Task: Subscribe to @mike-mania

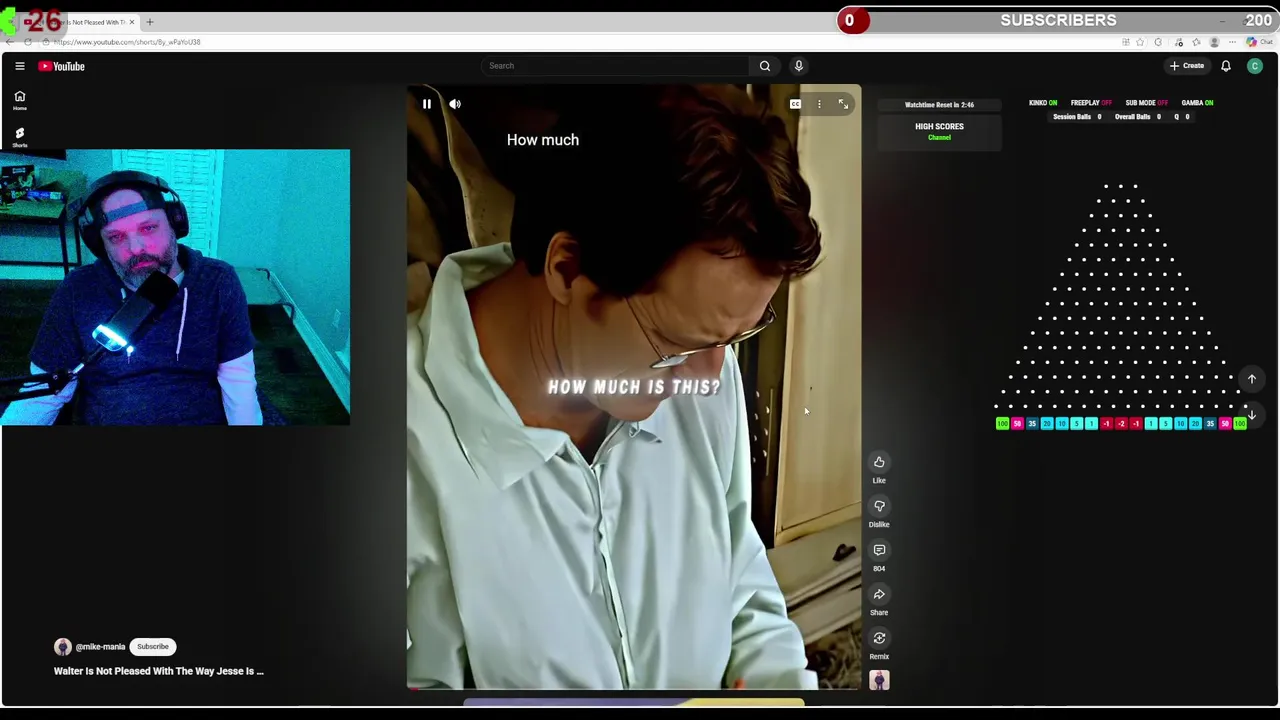Action: point(153,647)
